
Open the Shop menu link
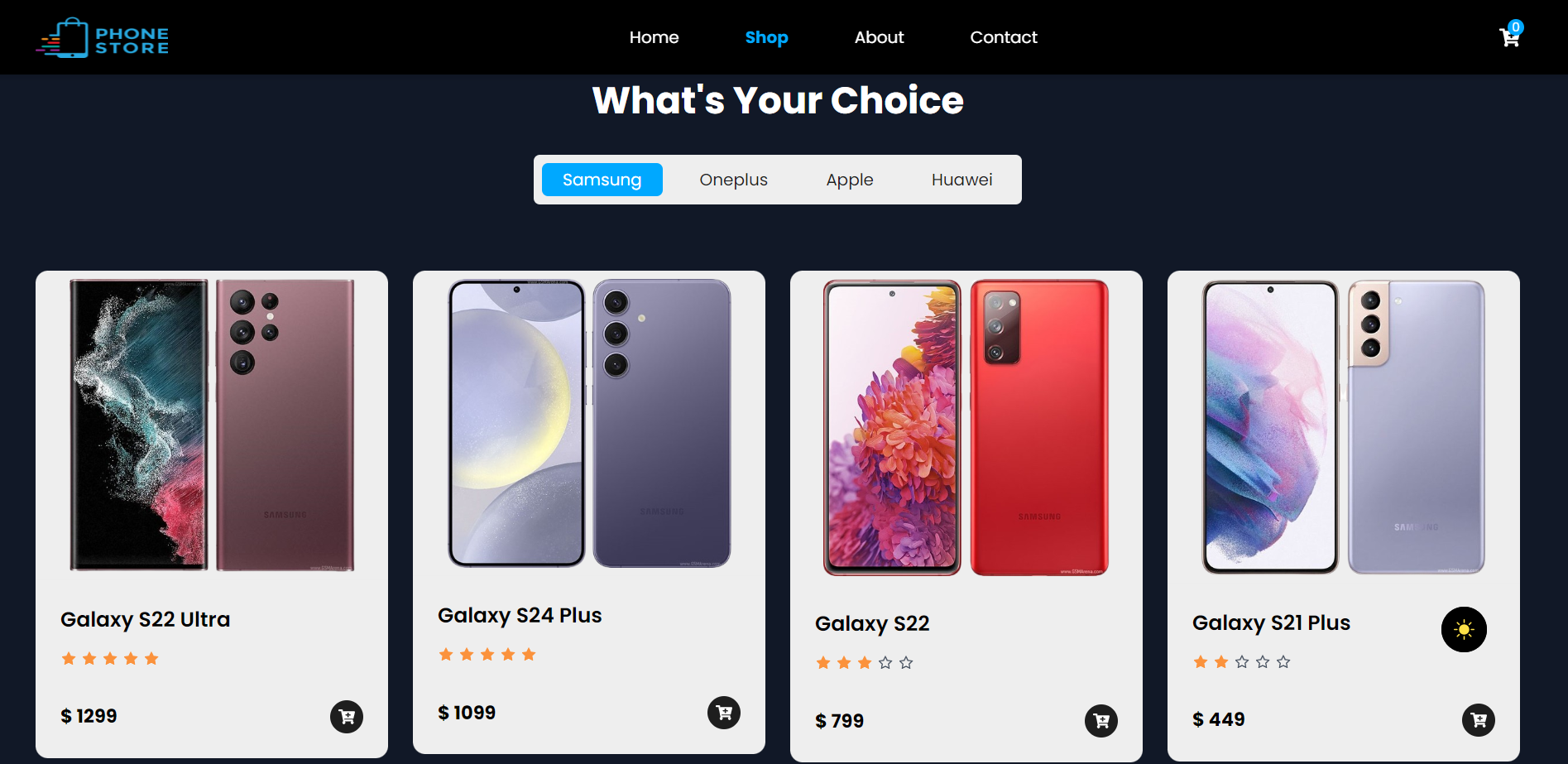pos(766,37)
